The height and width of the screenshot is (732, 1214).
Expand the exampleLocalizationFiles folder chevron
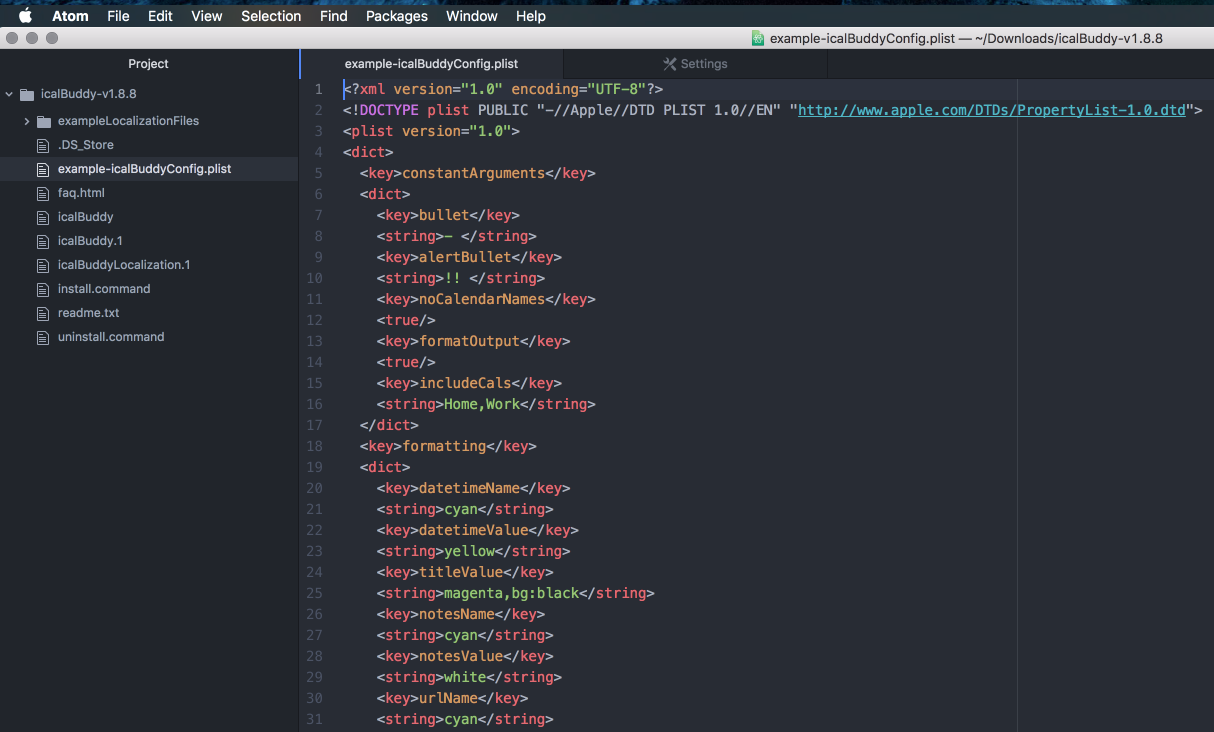pyautogui.click(x=27, y=121)
